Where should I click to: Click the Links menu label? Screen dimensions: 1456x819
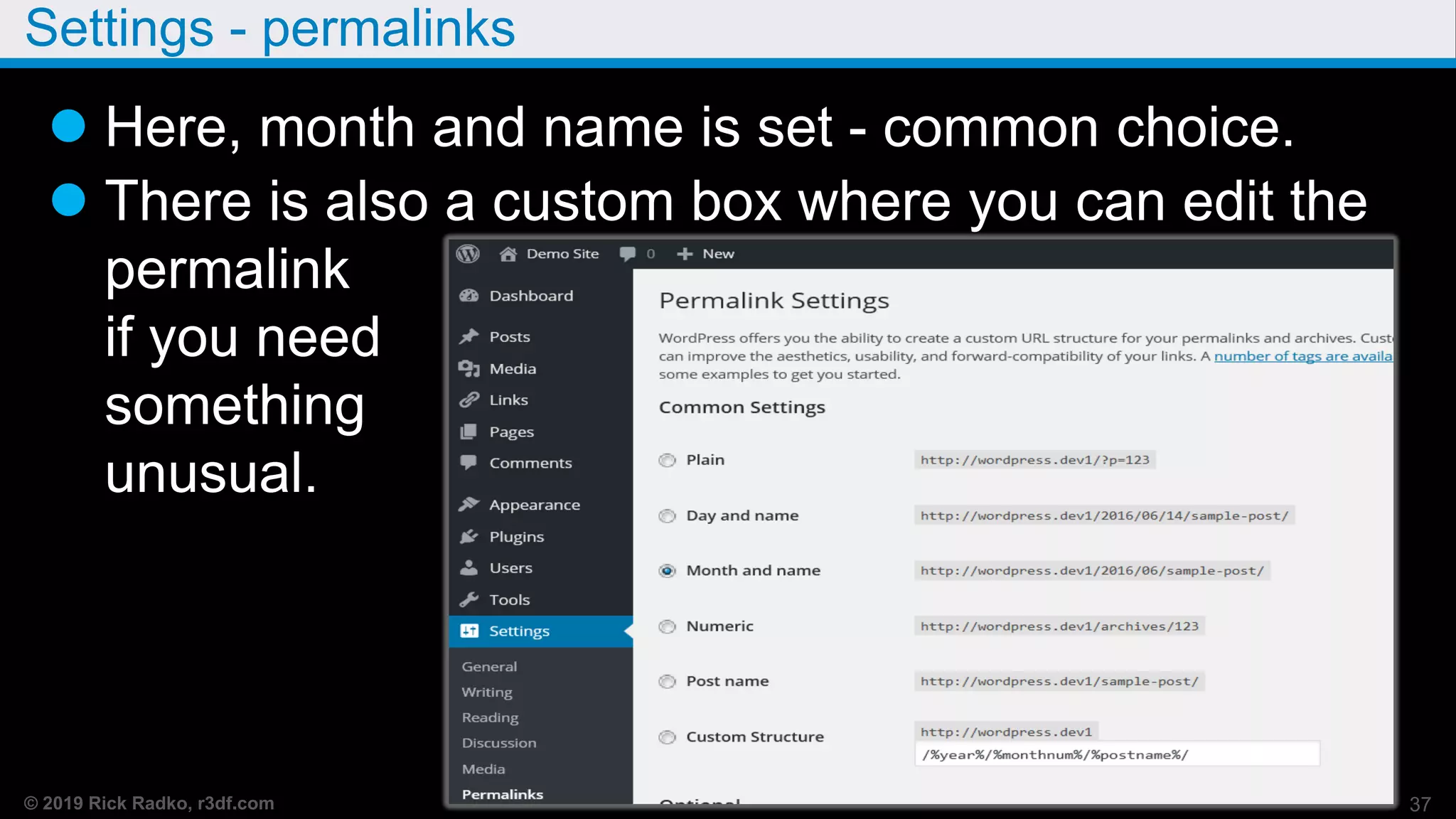tap(508, 400)
